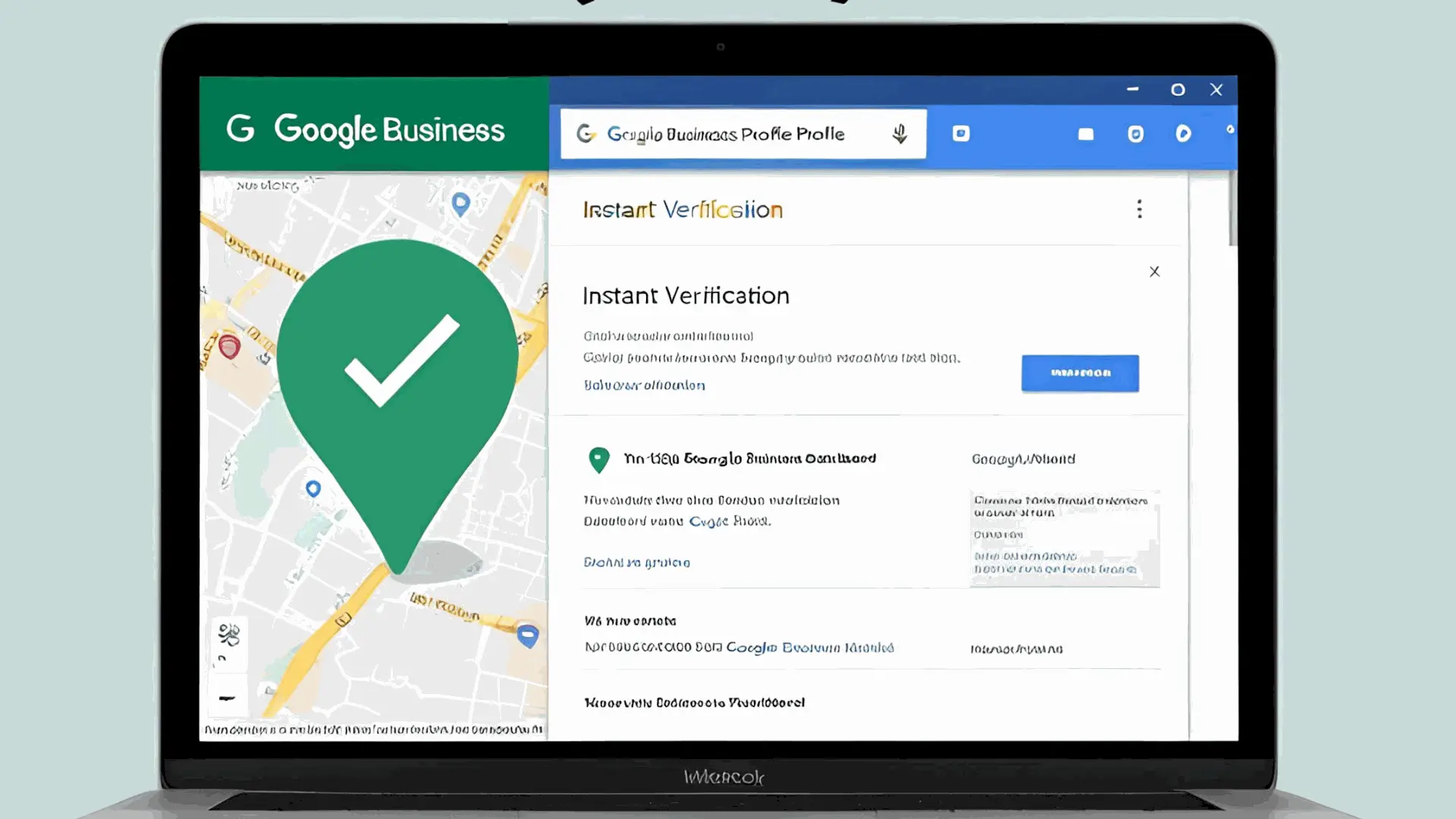
Task: Click the green location pin beside the dashboard heading
Action: (598, 460)
